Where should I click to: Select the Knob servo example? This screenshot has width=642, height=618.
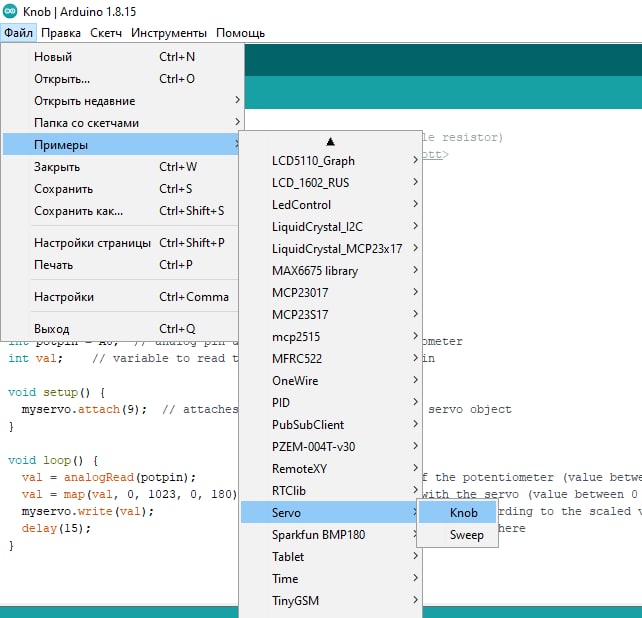(463, 513)
